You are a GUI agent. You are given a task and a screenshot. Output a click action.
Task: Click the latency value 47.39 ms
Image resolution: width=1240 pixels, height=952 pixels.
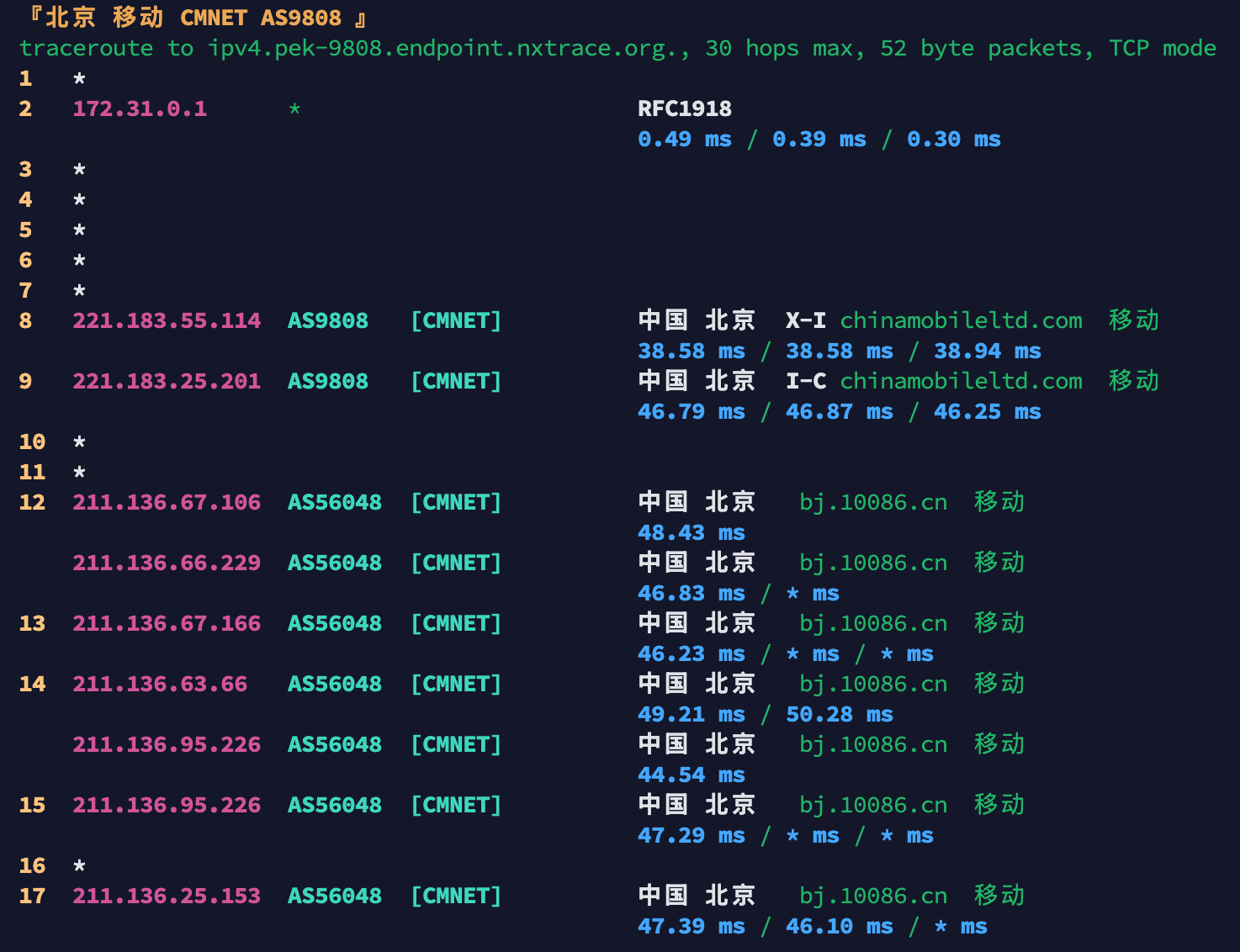pos(692,927)
